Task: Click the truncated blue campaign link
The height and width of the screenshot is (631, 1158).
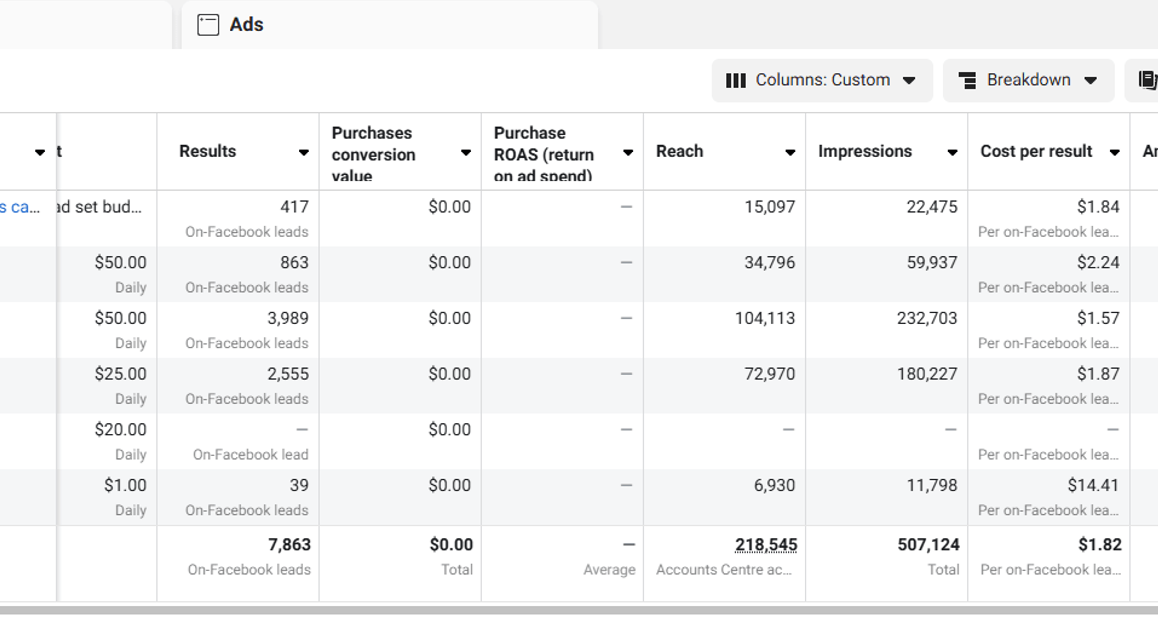Action: (x=20, y=207)
